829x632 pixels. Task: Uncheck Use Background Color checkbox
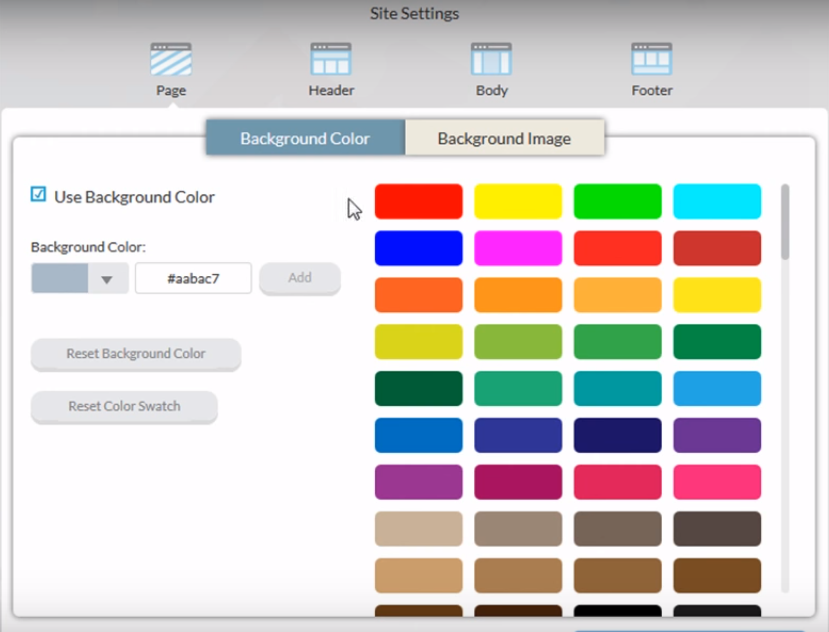(39, 195)
